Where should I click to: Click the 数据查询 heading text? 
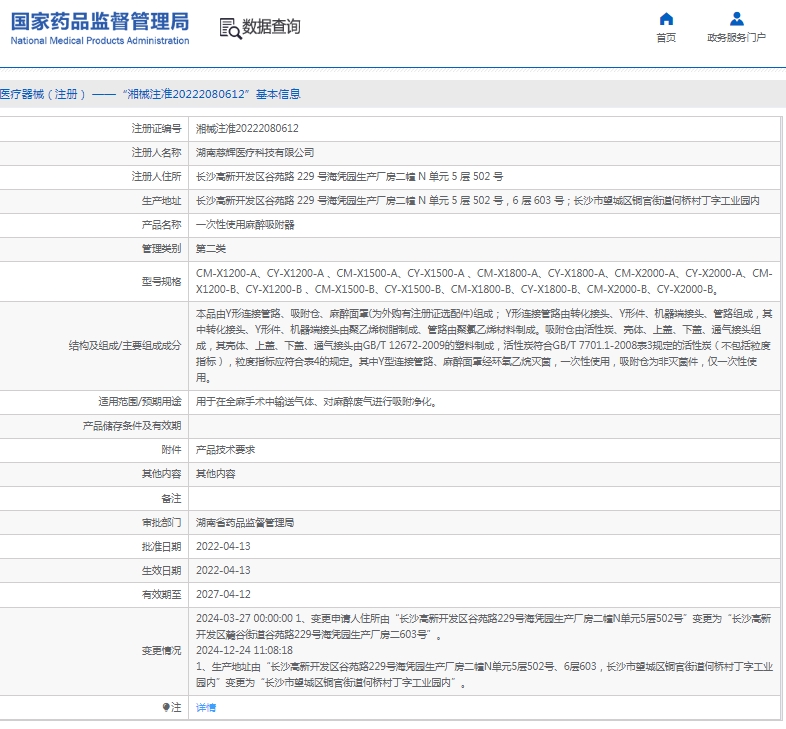click(271, 27)
